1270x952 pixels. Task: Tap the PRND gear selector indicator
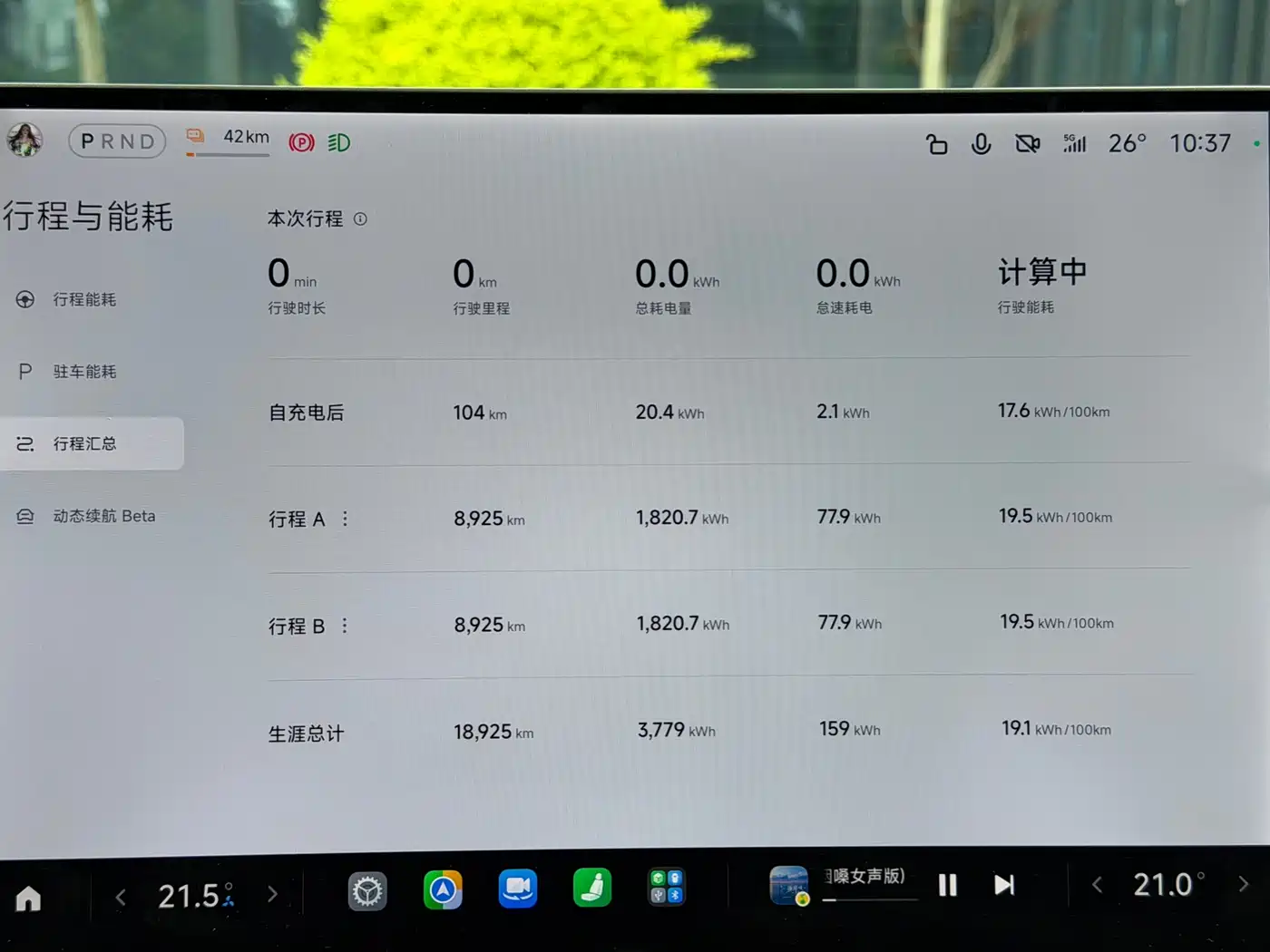118,141
